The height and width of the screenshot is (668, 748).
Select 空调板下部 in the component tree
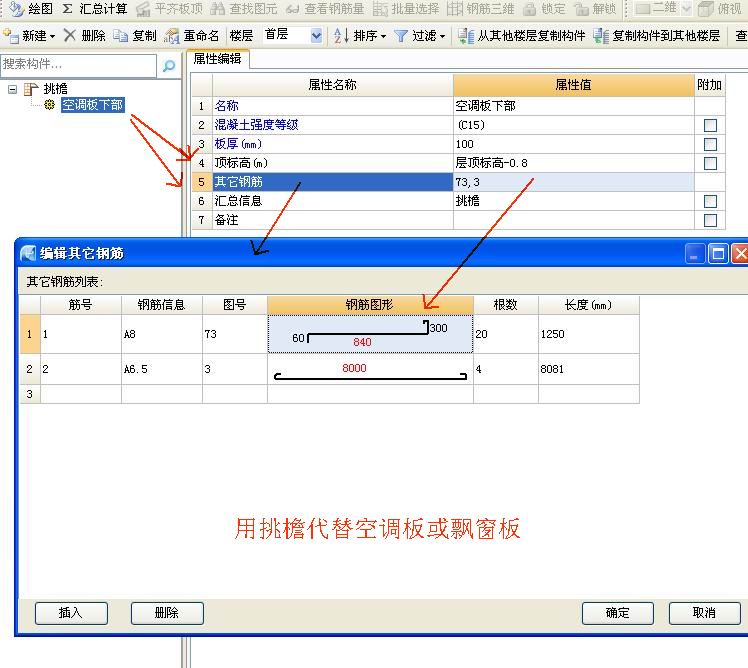[93, 104]
